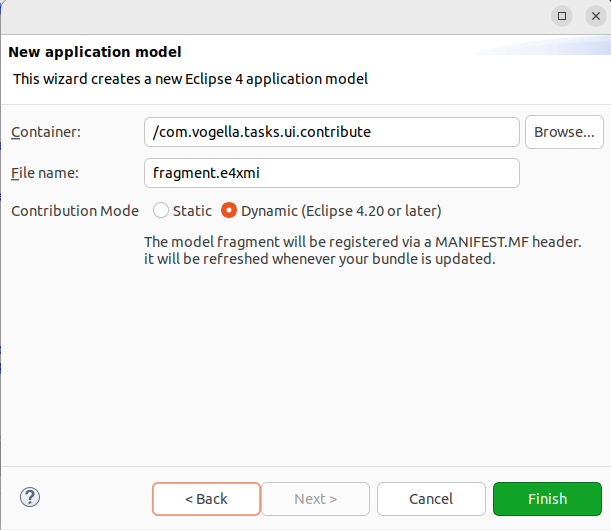Select the Static contribution mode
Screen dimensions: 611x530
182,211
